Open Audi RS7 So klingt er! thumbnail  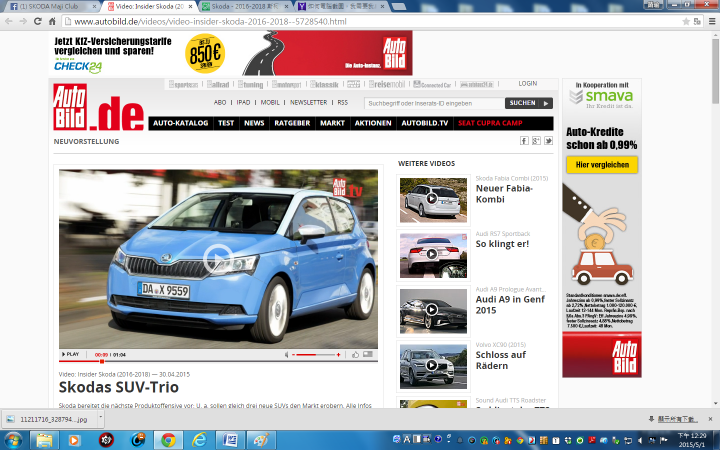coord(433,255)
